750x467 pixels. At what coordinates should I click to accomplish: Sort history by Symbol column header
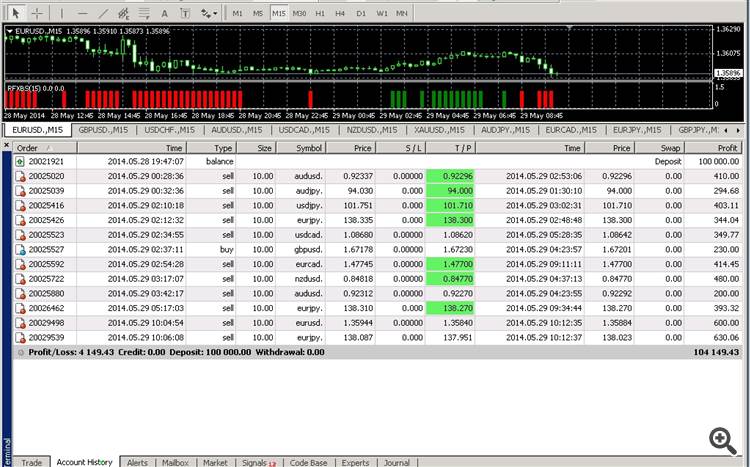301,148
